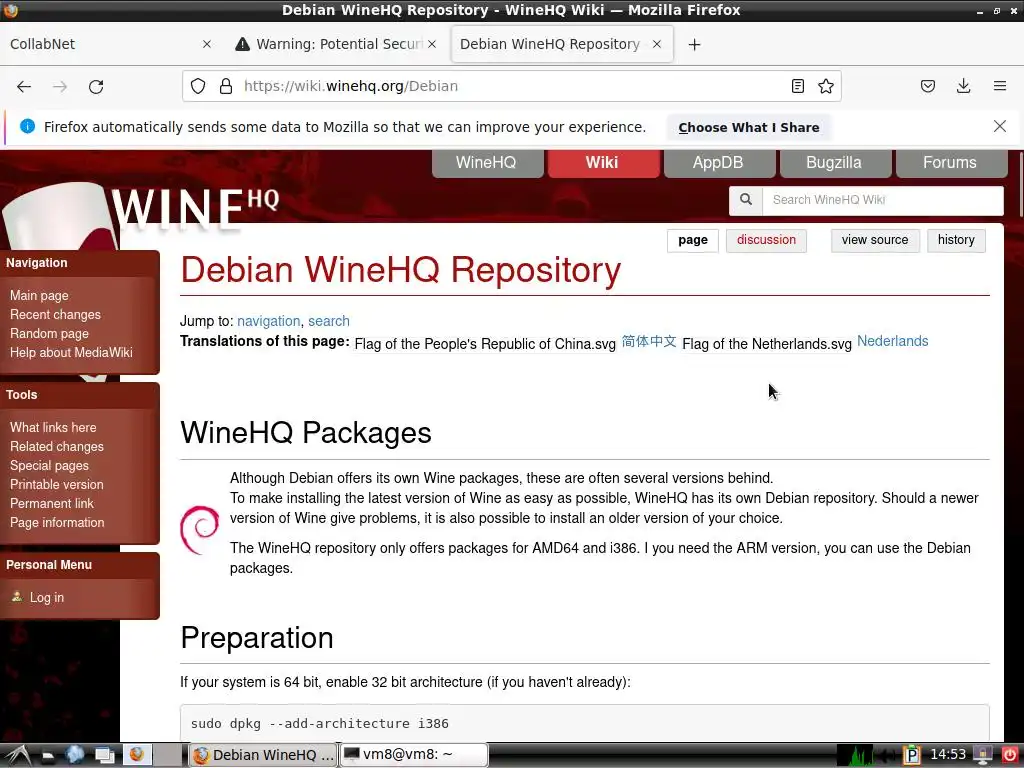This screenshot has width=1024, height=768.
Task: Close the Warning: Potential Security tab
Action: 432,44
